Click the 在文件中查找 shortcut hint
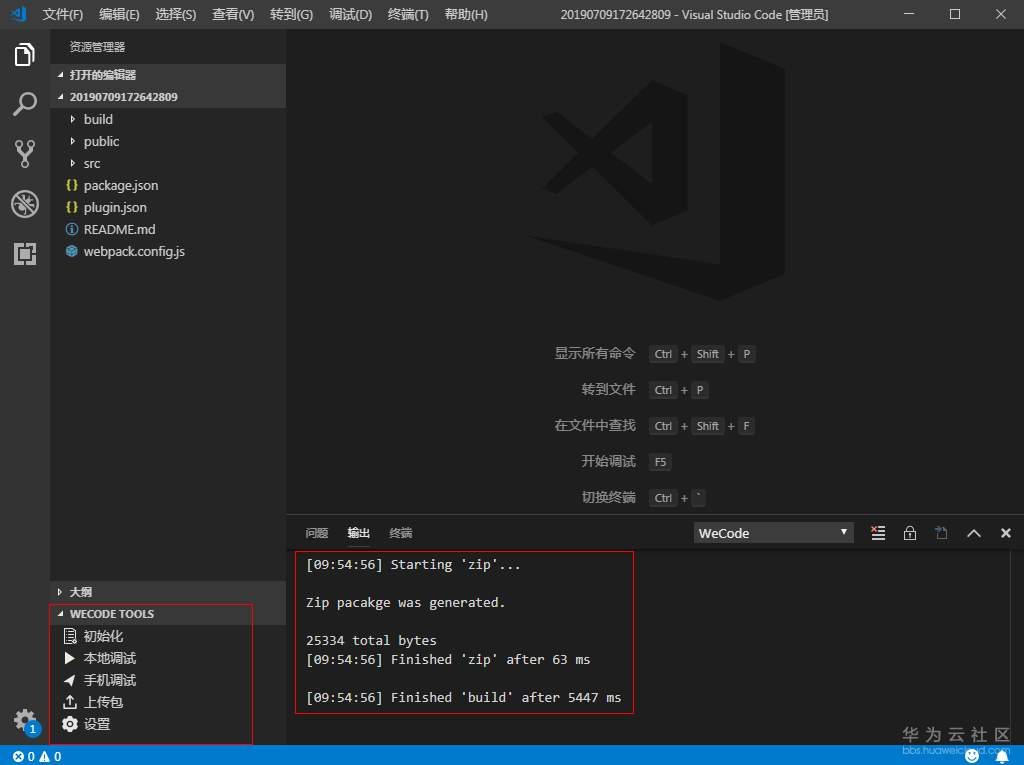Viewport: 1024px width, 765px height. (x=654, y=426)
